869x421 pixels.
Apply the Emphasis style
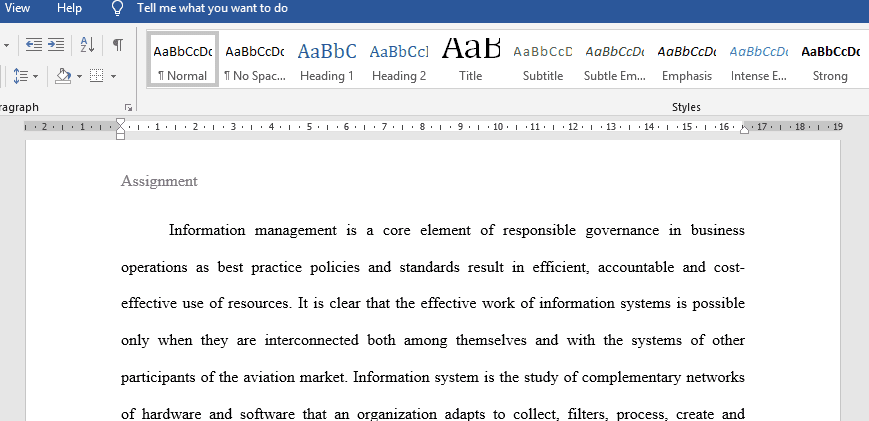[x=687, y=59]
